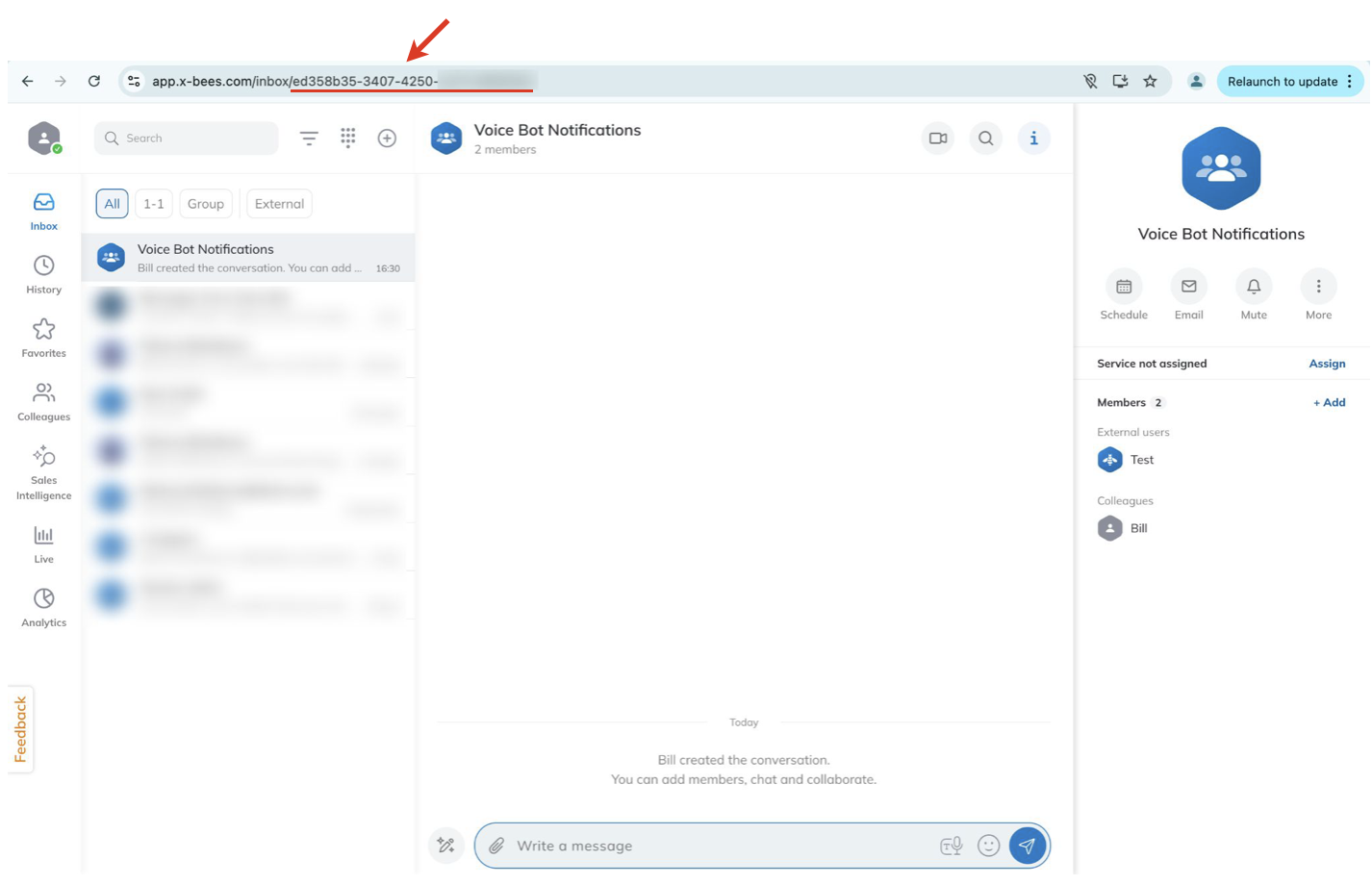
Task: Open the emoji picker
Action: [988, 847]
